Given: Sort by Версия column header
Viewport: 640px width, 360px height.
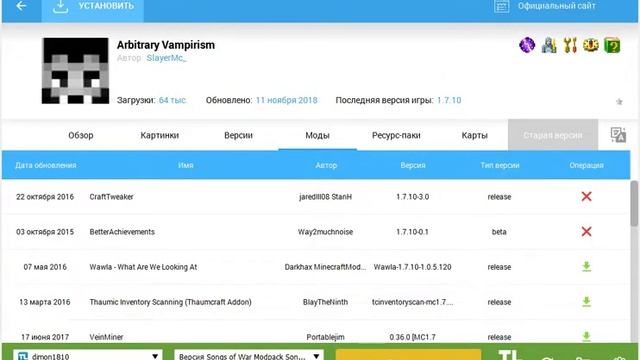Looking at the screenshot, I should pos(413,165).
